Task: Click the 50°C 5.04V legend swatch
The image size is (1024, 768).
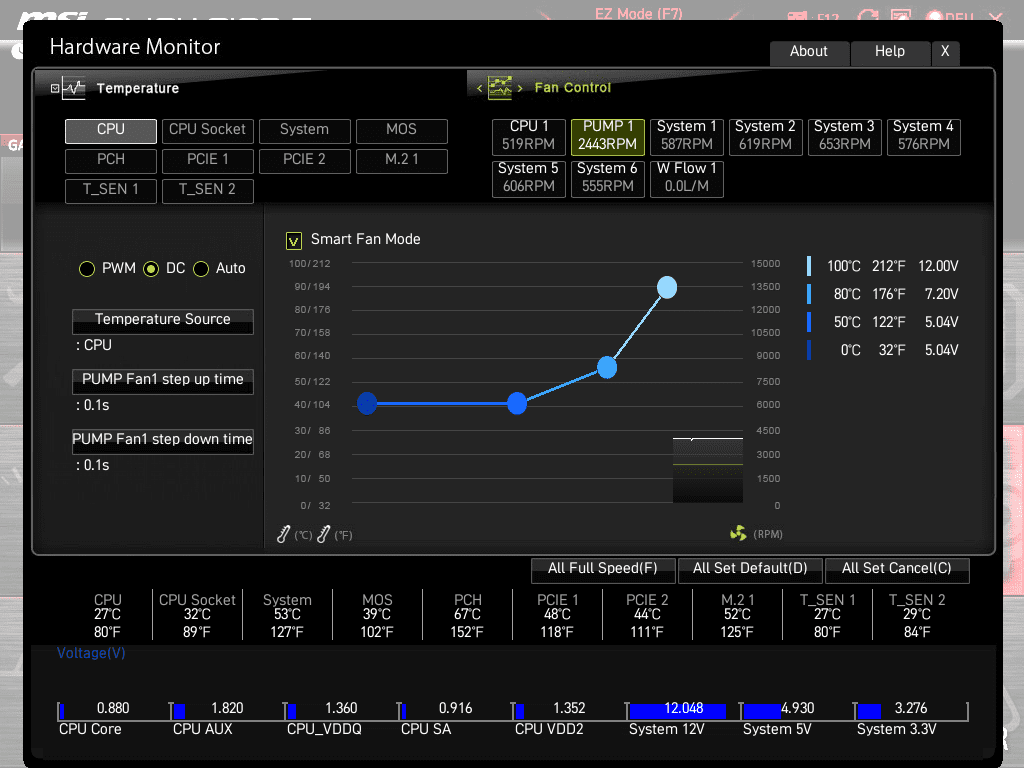Action: click(x=809, y=322)
